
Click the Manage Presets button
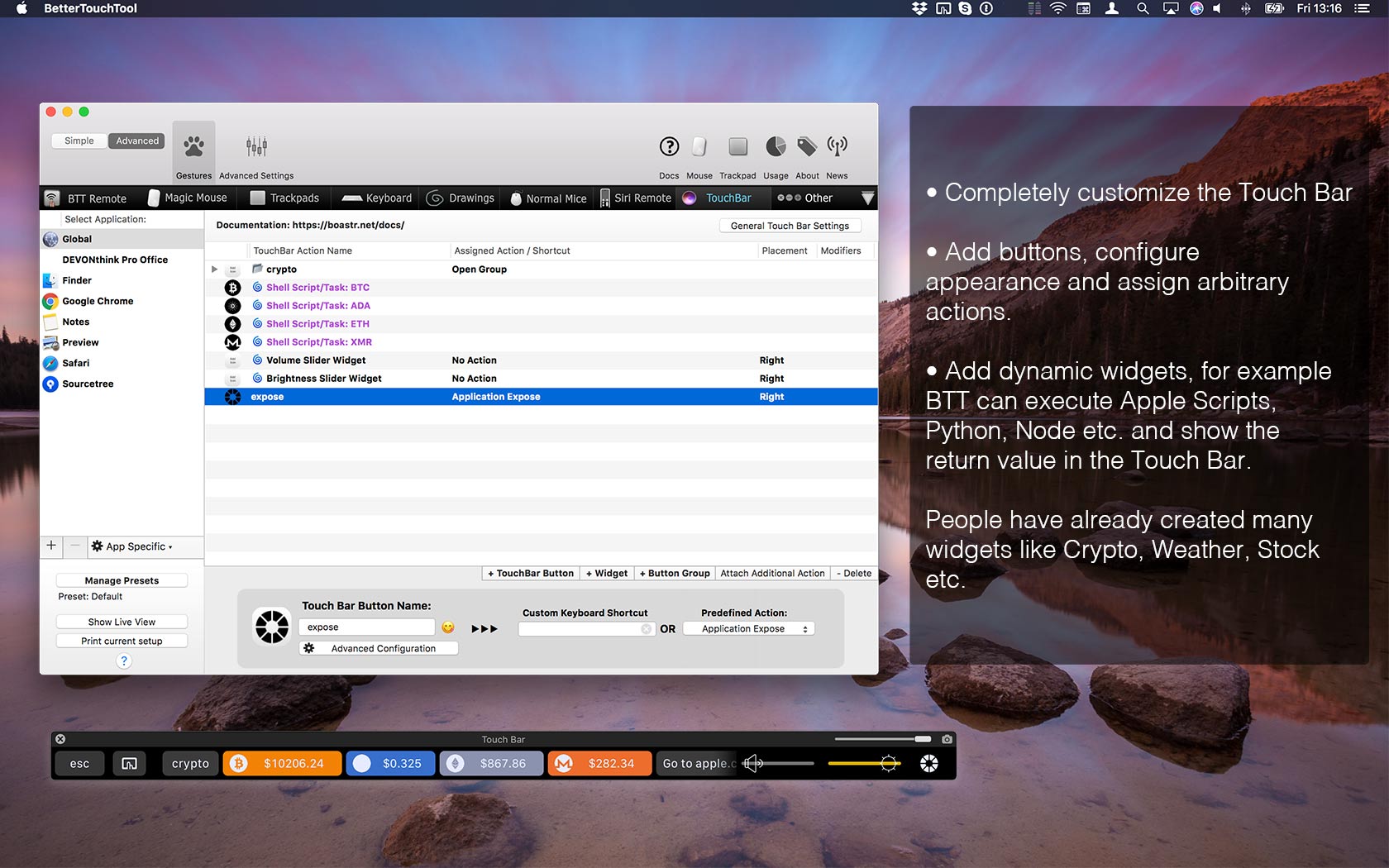121,579
